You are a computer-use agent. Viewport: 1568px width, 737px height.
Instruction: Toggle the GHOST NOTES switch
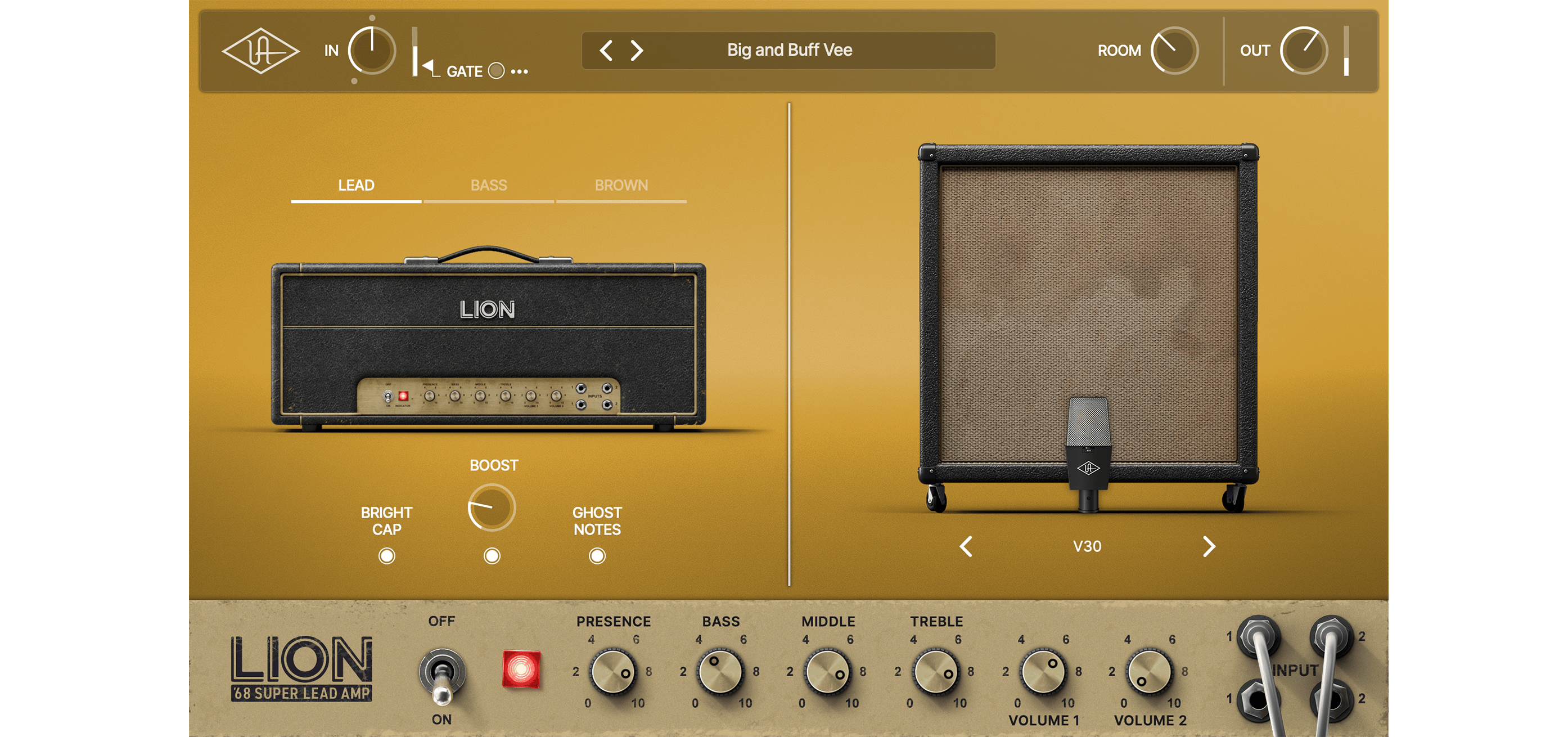pyautogui.click(x=597, y=556)
